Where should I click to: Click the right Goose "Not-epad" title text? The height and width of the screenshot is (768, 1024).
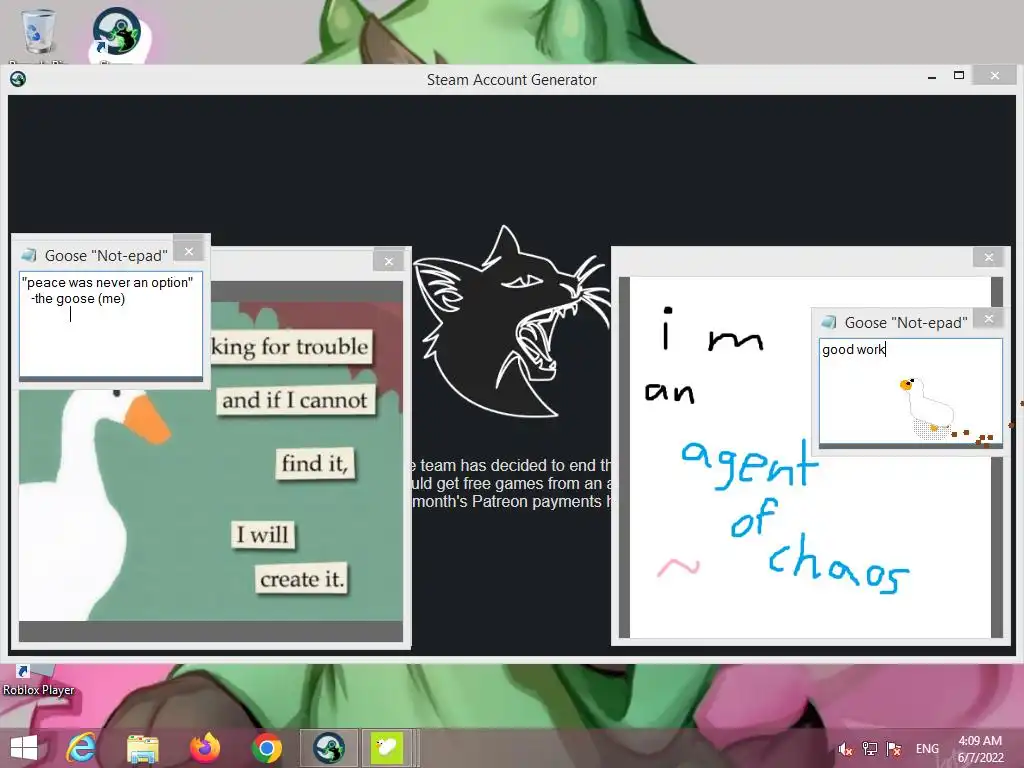click(x=906, y=323)
